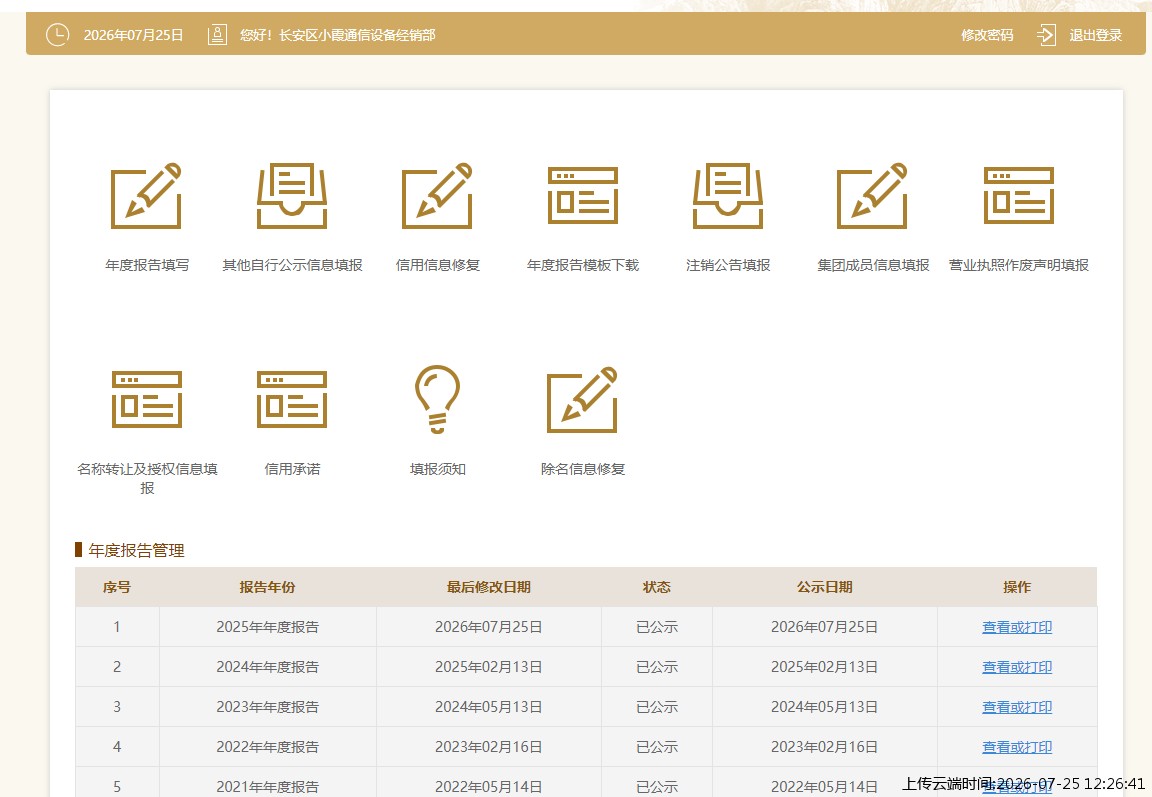
Task: Open 营业执照作废声明填报 icon
Action: coord(1018,195)
